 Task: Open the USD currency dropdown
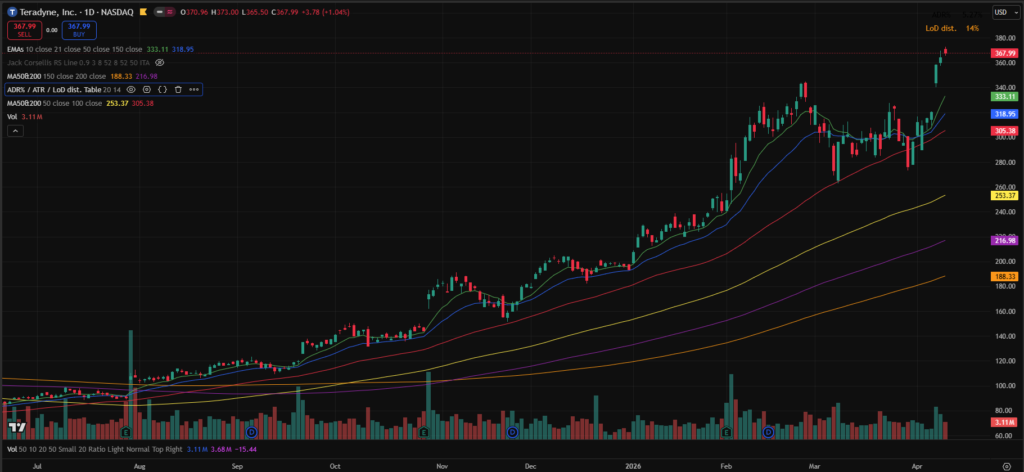1001,11
